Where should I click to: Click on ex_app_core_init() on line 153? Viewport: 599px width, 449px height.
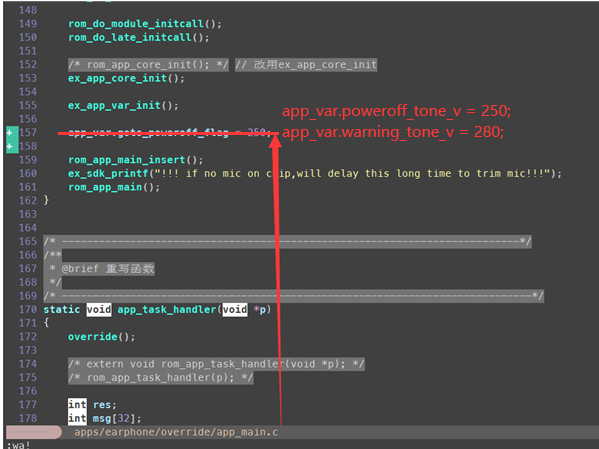click(126, 78)
